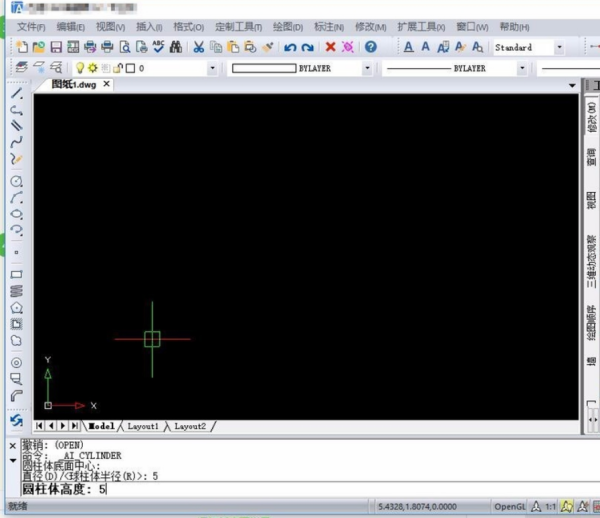The height and width of the screenshot is (518, 600).
Task: Select the Line tool in left toolbar
Action: [16, 93]
